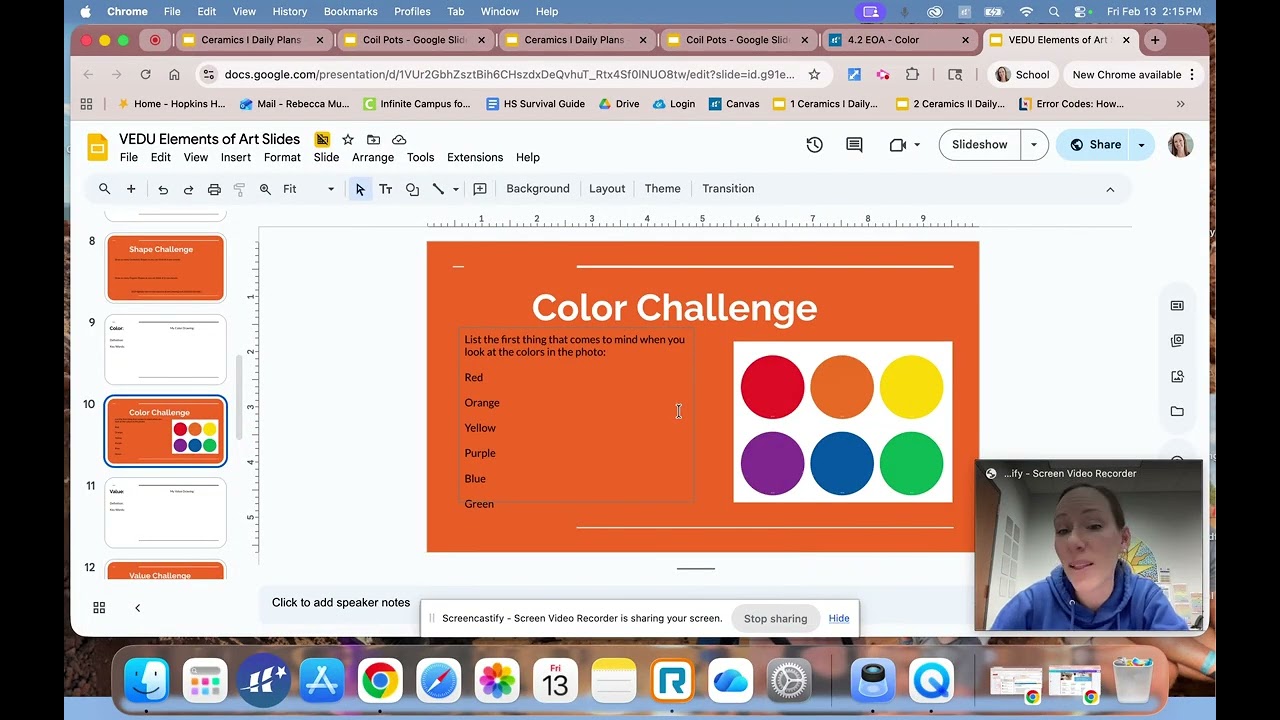Reload the page in Chrome
1280x720 pixels.
pos(145,75)
